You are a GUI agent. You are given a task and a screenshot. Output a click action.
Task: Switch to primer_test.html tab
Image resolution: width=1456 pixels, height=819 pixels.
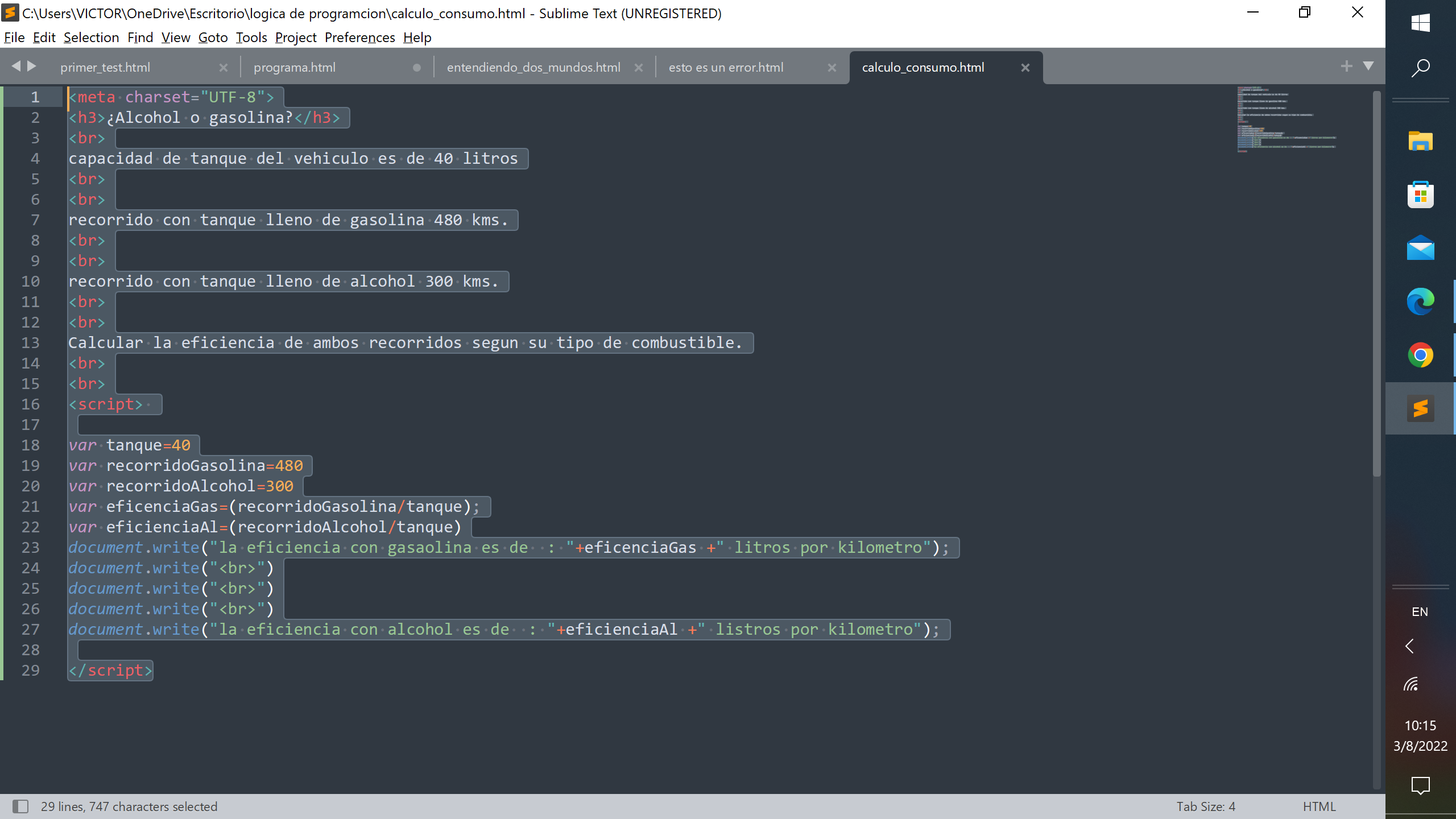point(105,67)
